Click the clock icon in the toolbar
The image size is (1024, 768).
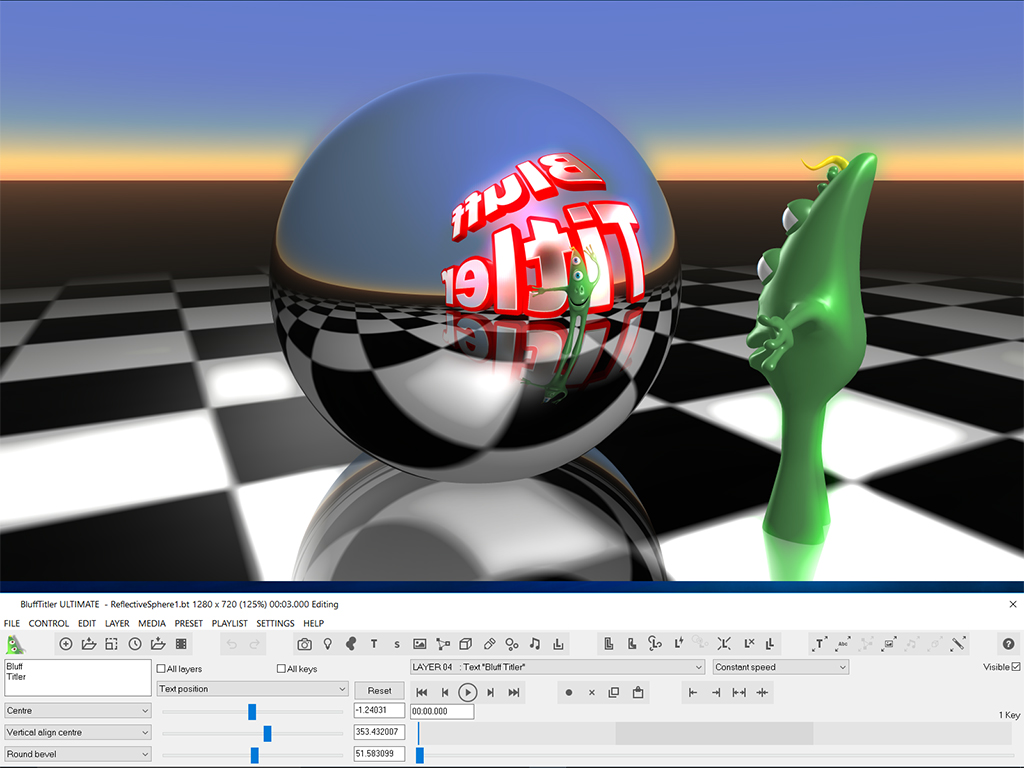click(135, 644)
